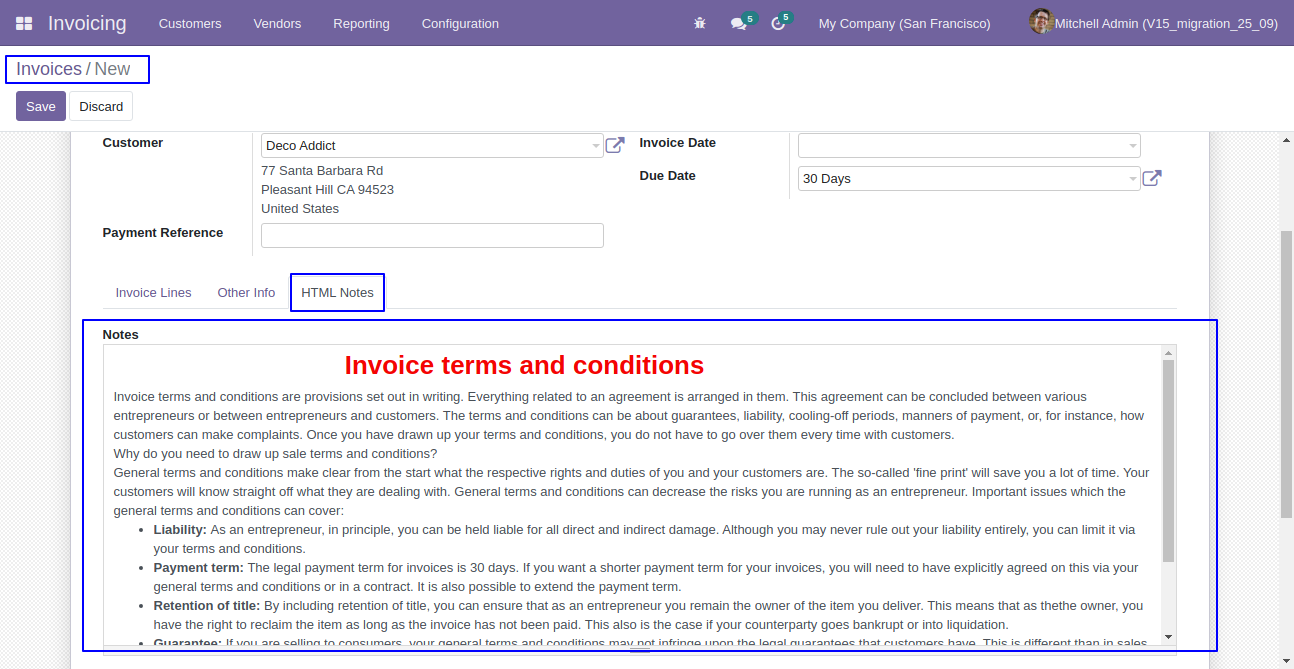Select the HTML Notes tab

tap(337, 293)
